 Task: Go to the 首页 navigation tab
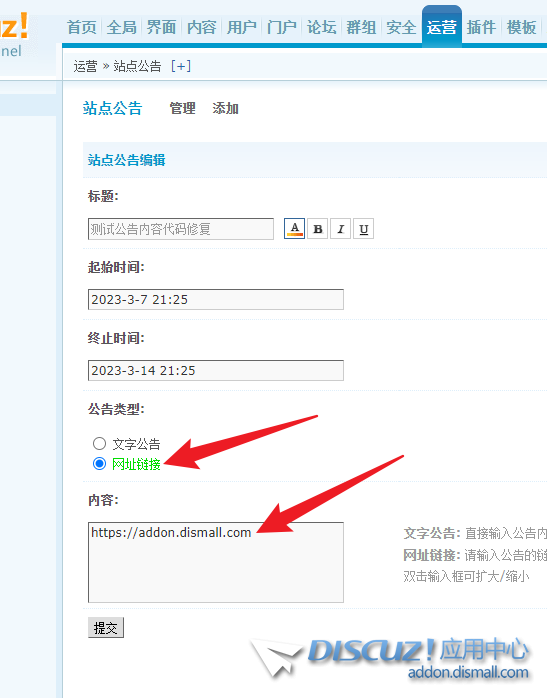pos(82,27)
